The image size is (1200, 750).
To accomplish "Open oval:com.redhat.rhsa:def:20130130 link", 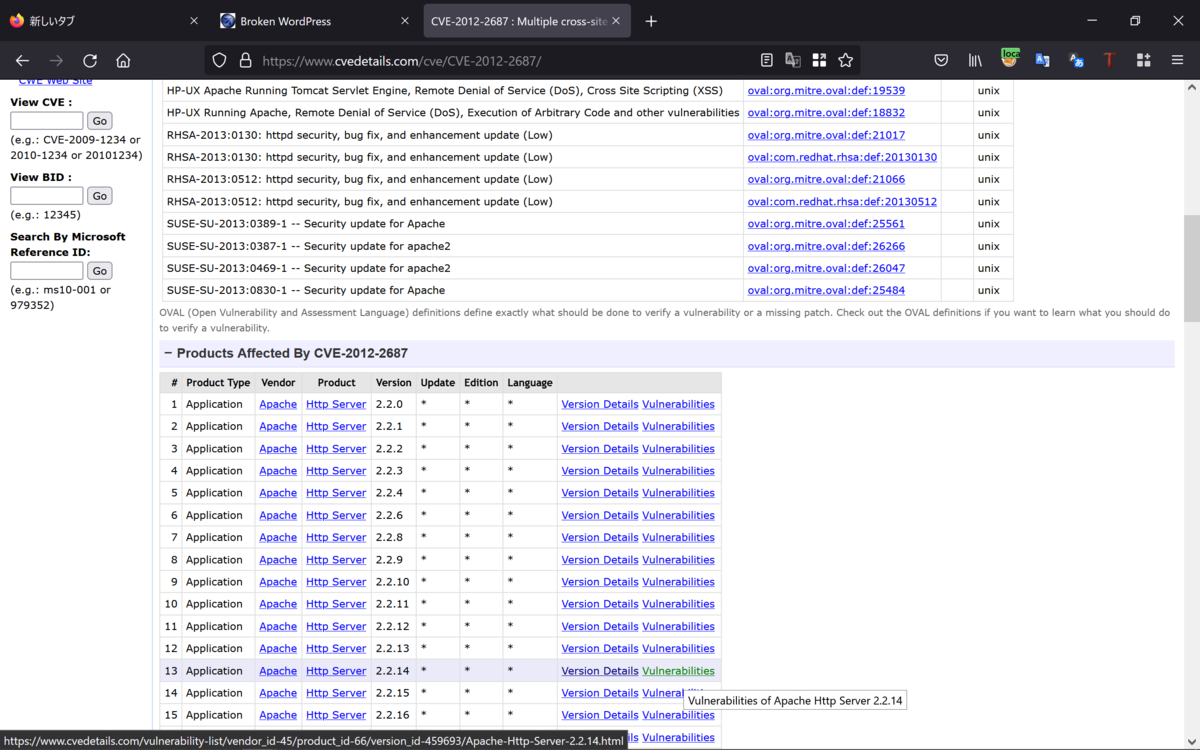I will tap(842, 157).
